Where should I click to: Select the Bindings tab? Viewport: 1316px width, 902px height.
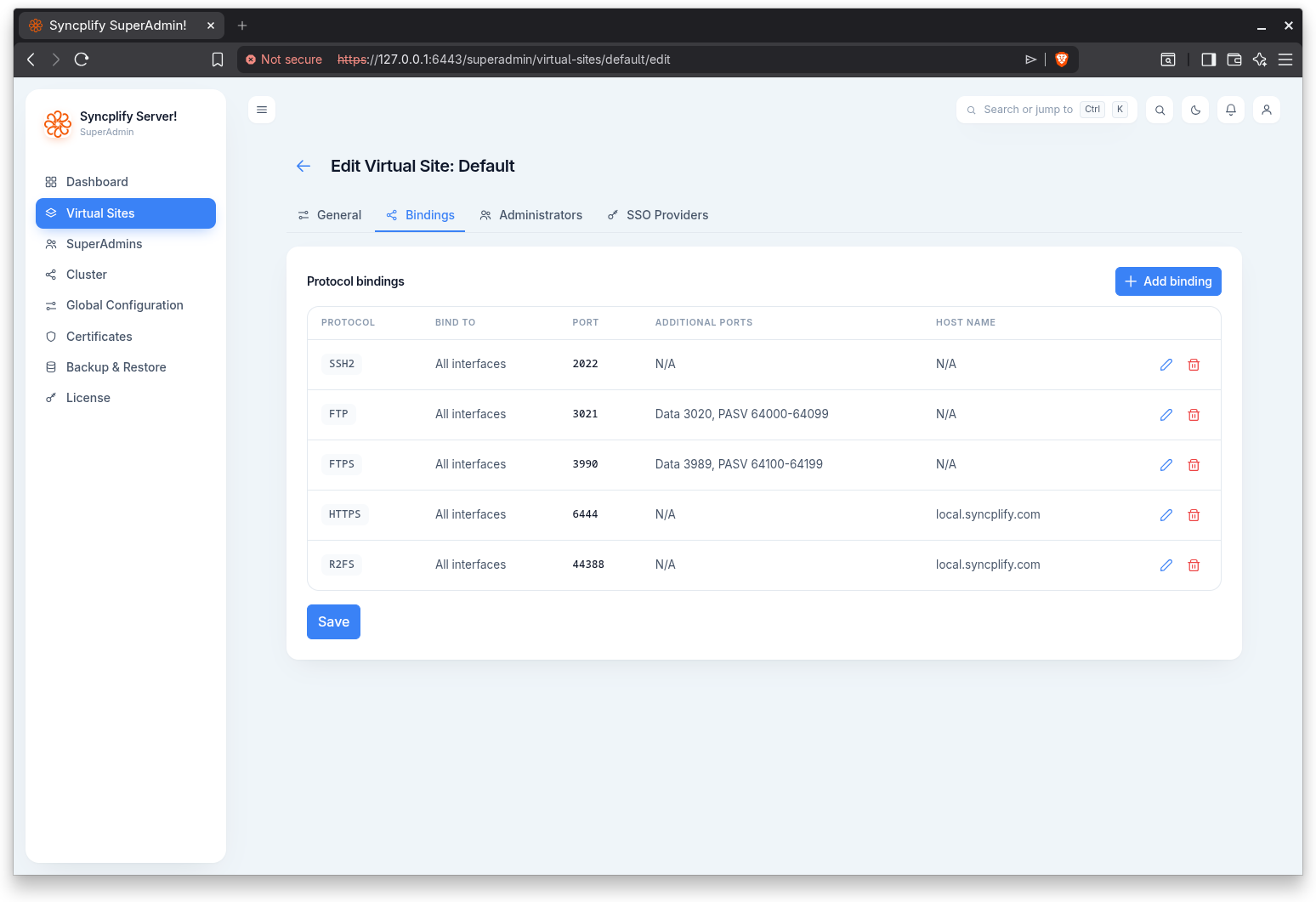coord(420,215)
